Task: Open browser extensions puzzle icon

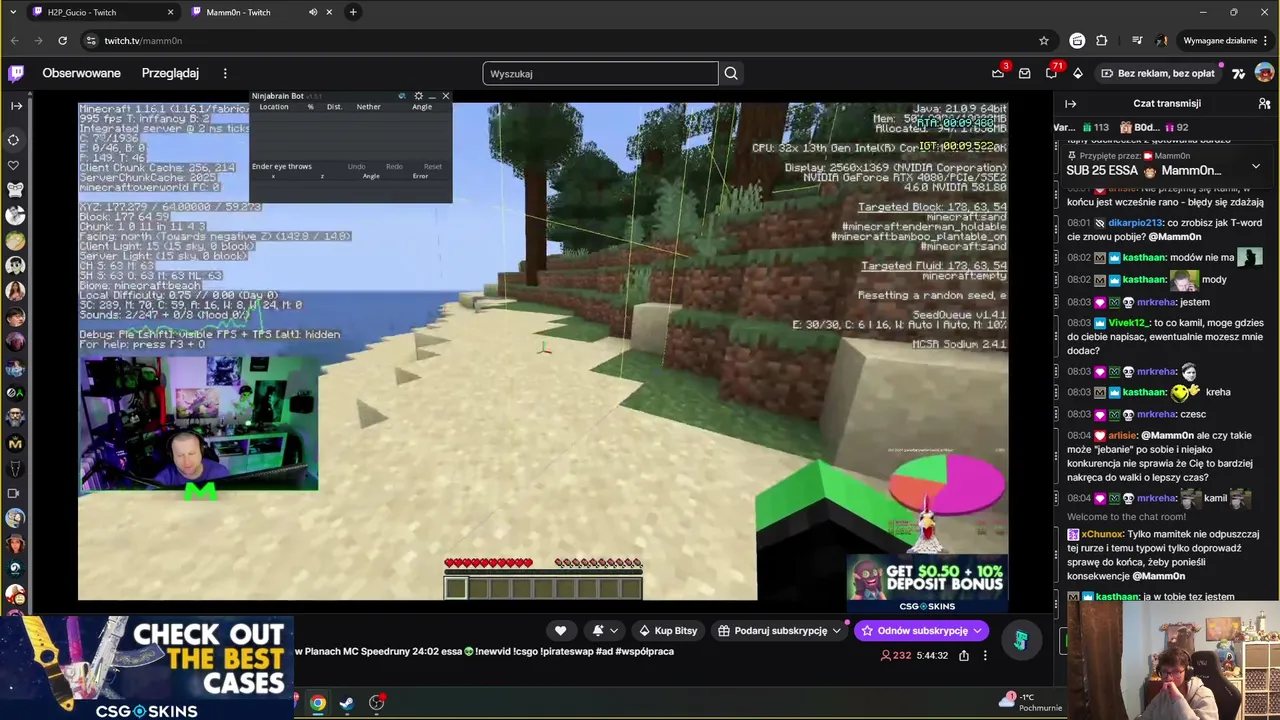Action: [1101, 40]
